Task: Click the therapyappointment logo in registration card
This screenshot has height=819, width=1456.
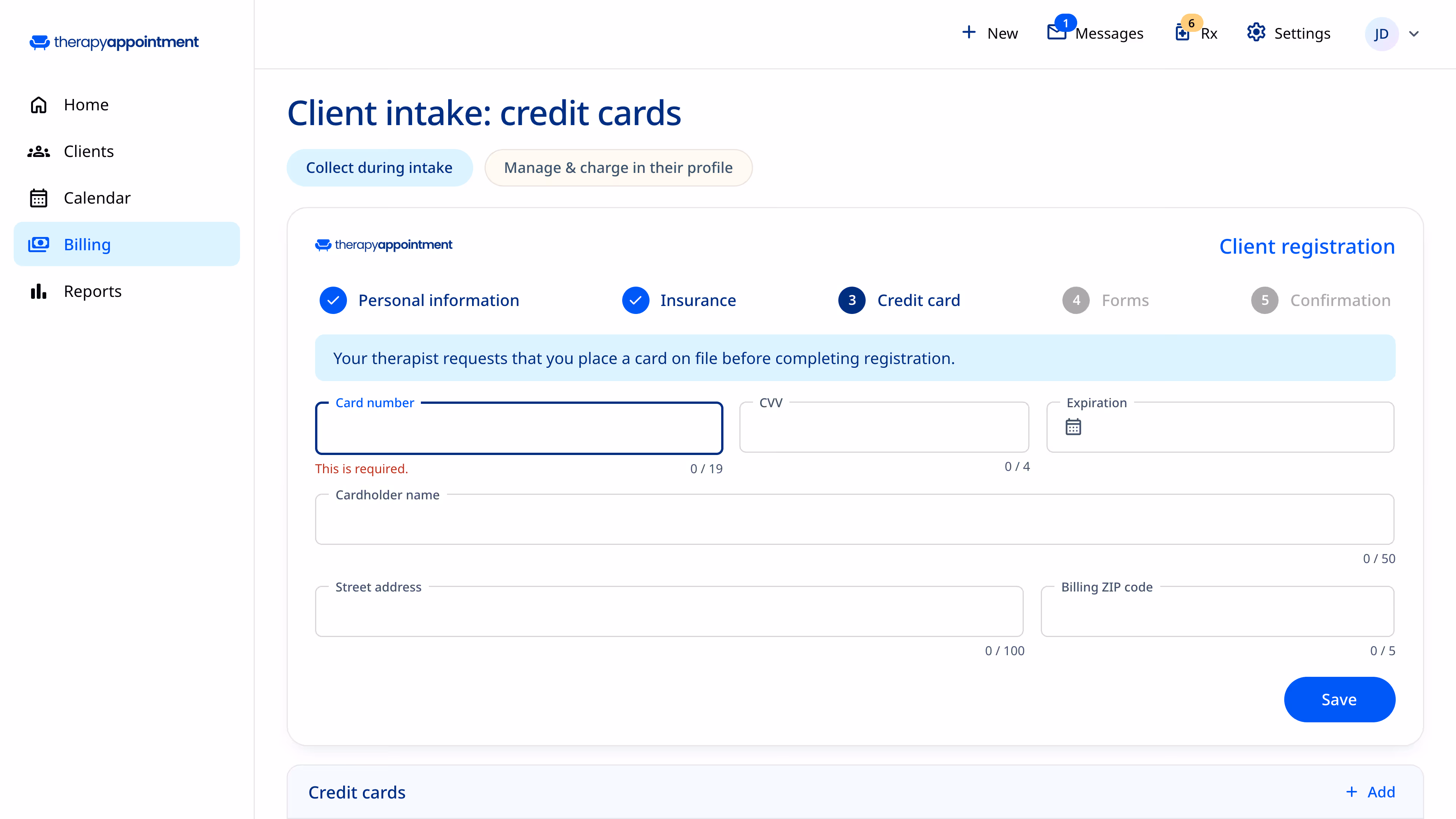Action: pyautogui.click(x=383, y=245)
